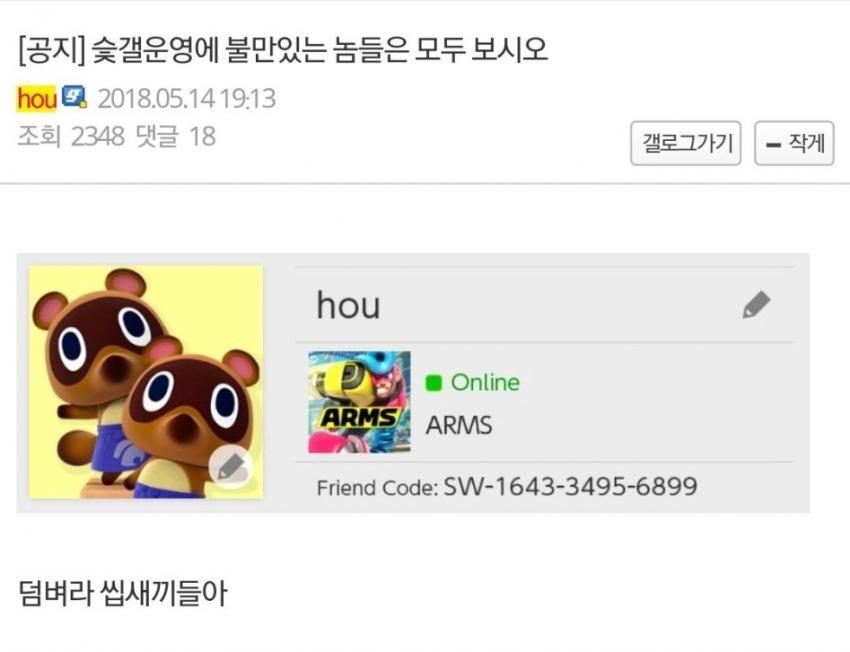Click the green Online status square
850x652 pixels.
[434, 383]
